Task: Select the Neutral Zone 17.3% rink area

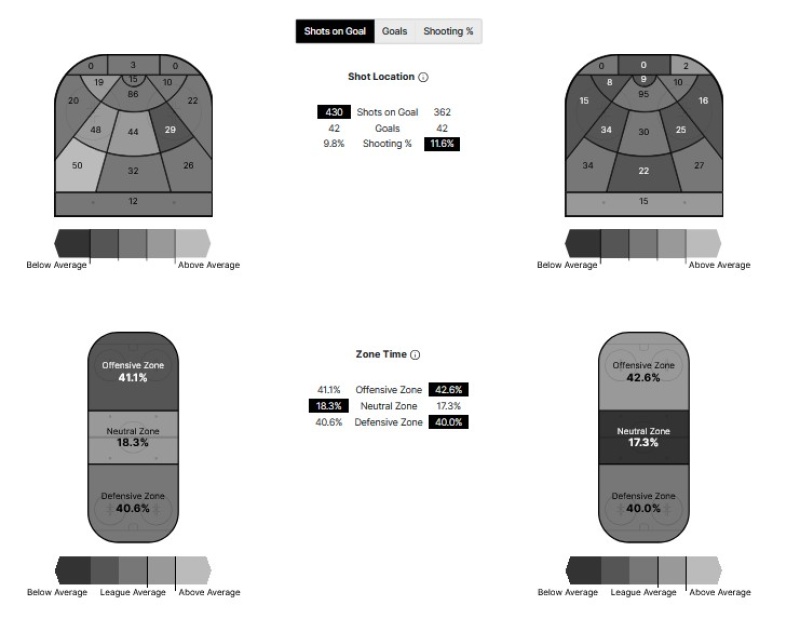Action: point(644,437)
